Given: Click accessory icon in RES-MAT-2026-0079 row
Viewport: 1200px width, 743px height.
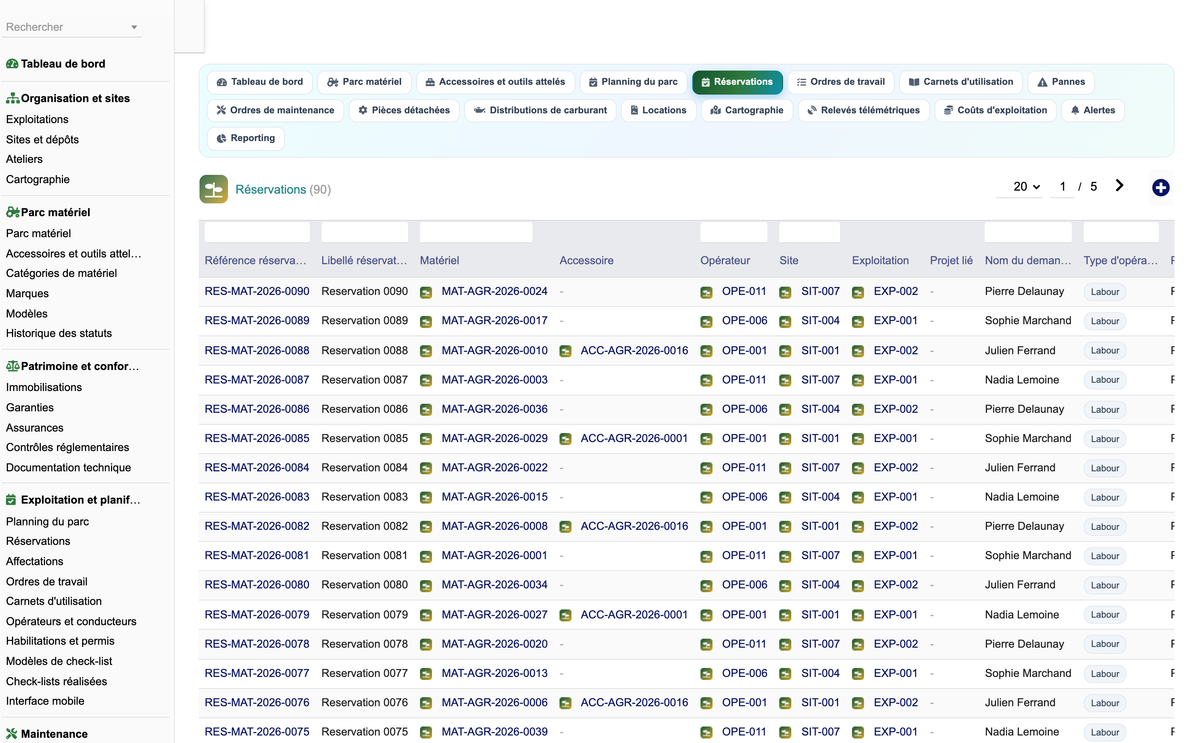Looking at the screenshot, I should coord(565,615).
